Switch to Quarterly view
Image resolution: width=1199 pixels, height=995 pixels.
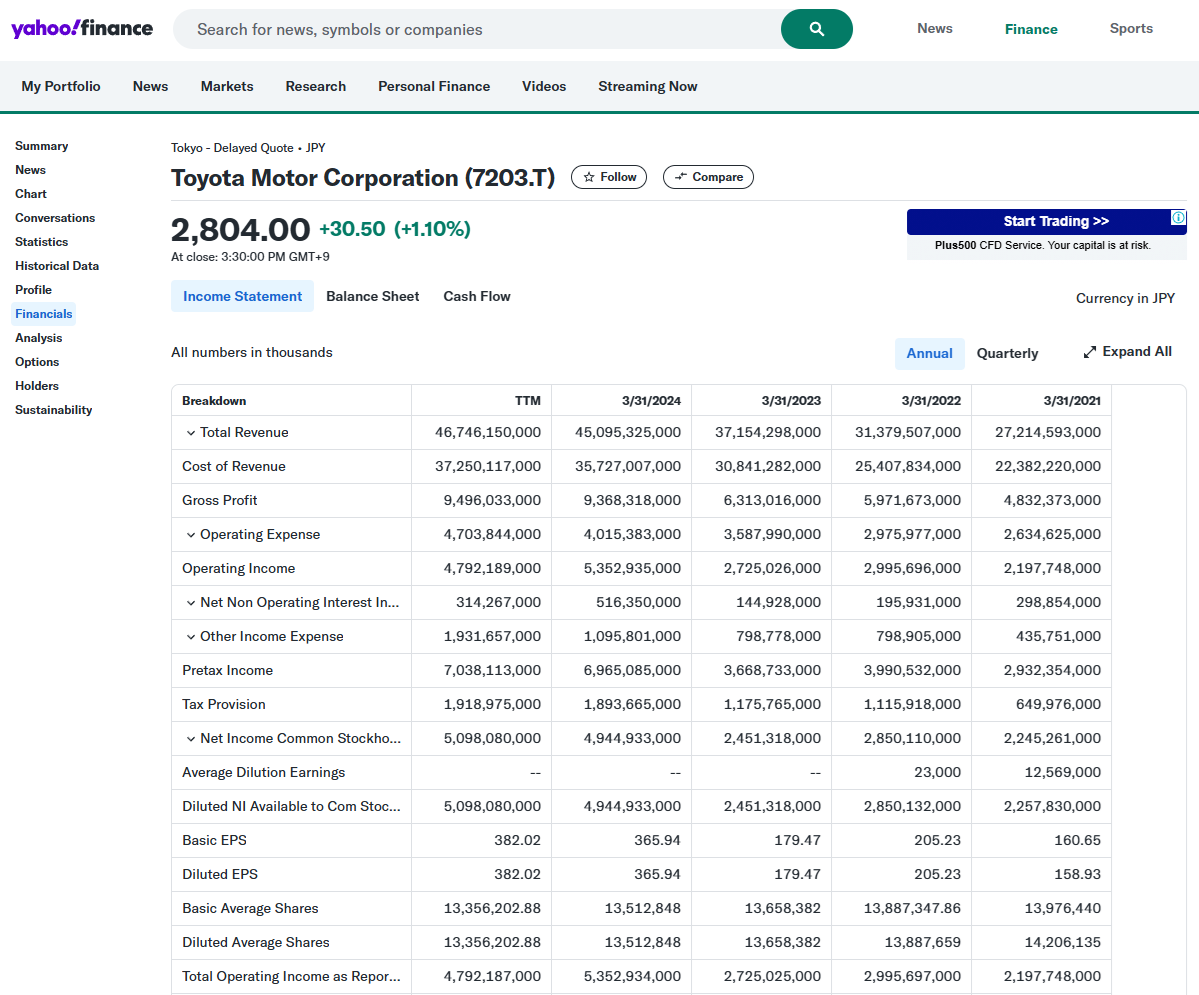1007,353
